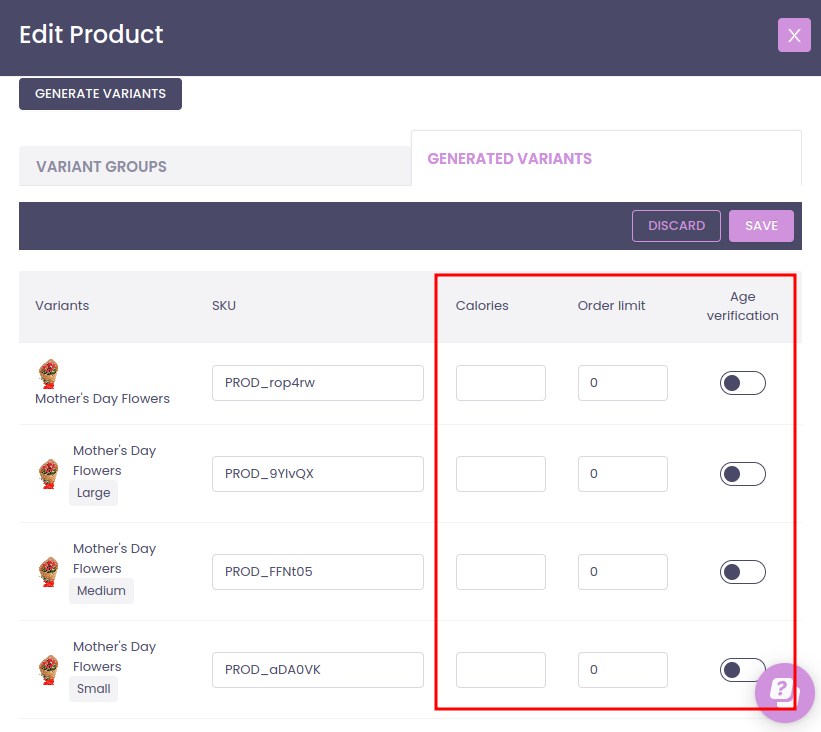
Task: Close the Edit Product dialog
Action: click(x=794, y=35)
